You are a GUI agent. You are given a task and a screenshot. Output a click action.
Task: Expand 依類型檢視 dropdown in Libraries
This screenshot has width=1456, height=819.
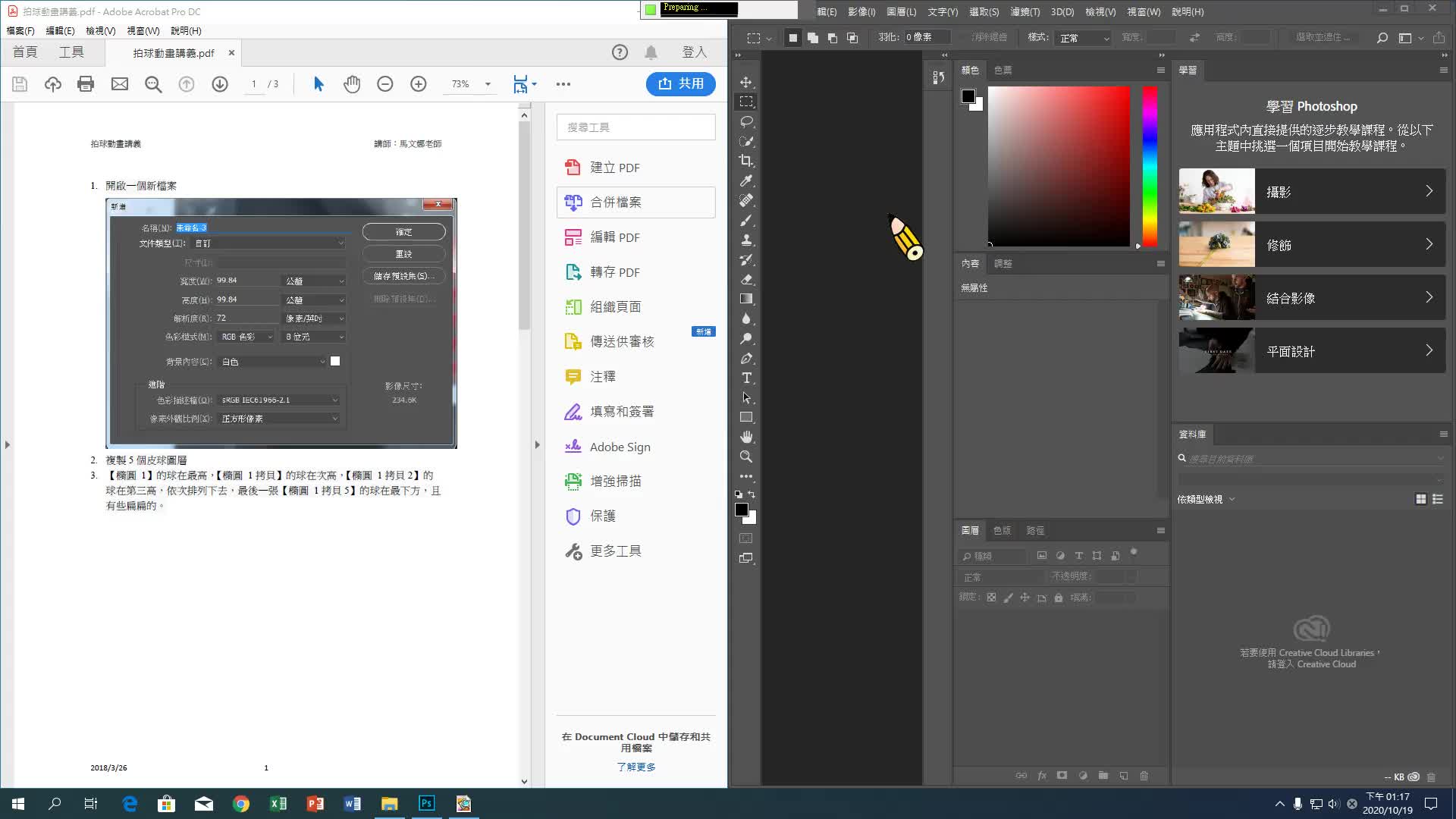tap(1207, 499)
